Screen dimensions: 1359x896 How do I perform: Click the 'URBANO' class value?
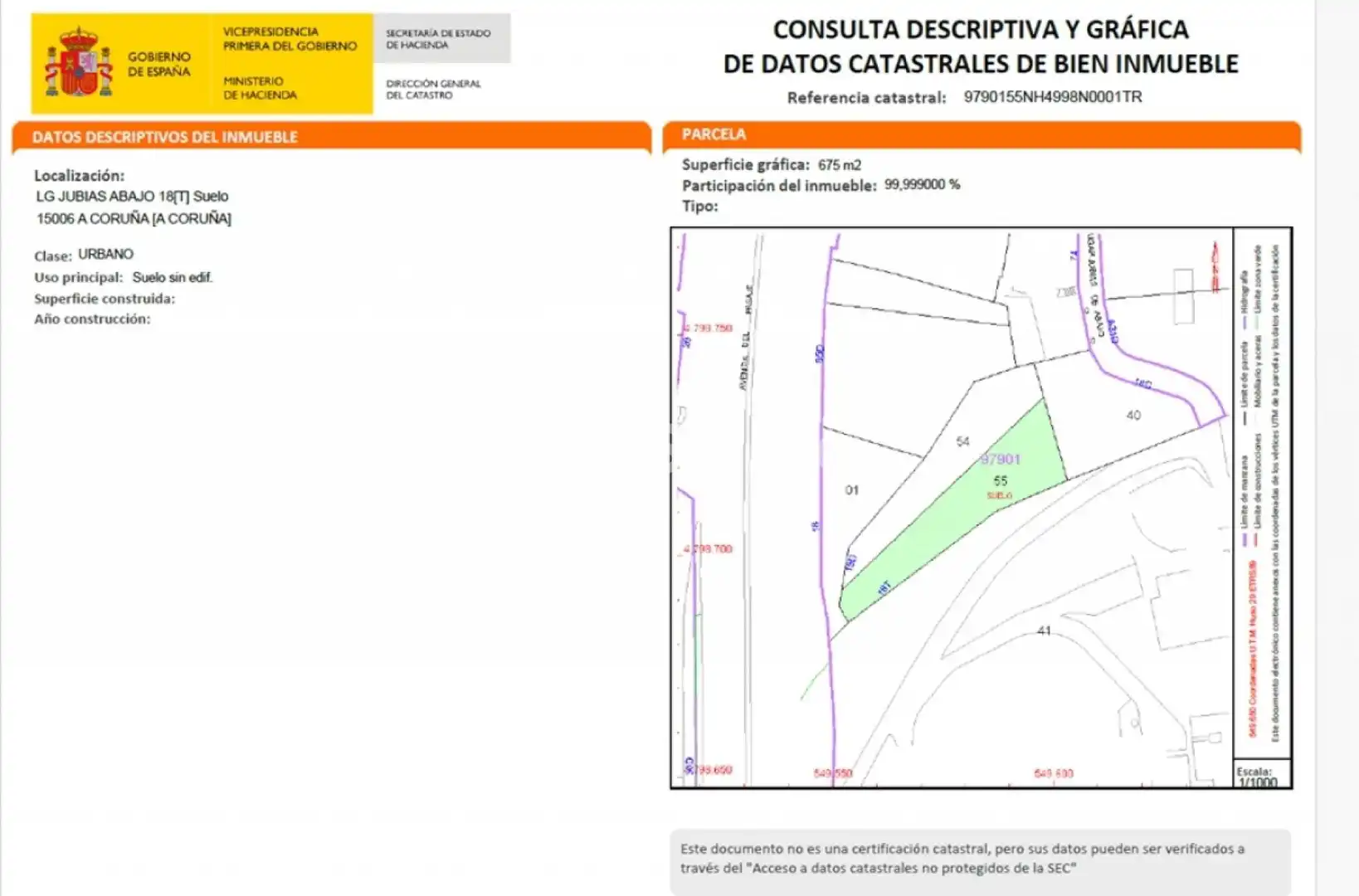(105, 254)
